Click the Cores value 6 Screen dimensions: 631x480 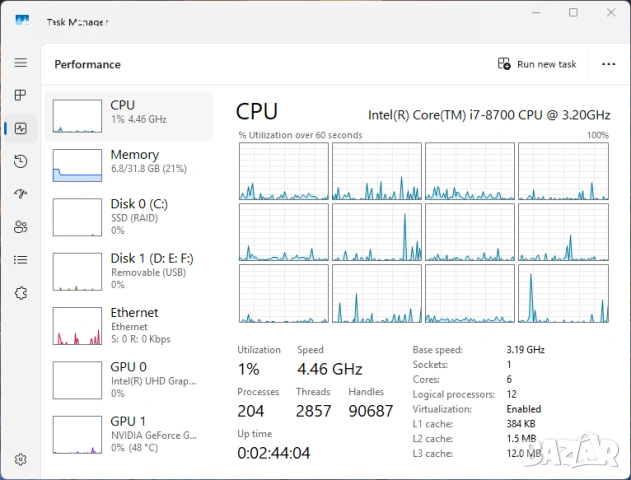point(509,379)
